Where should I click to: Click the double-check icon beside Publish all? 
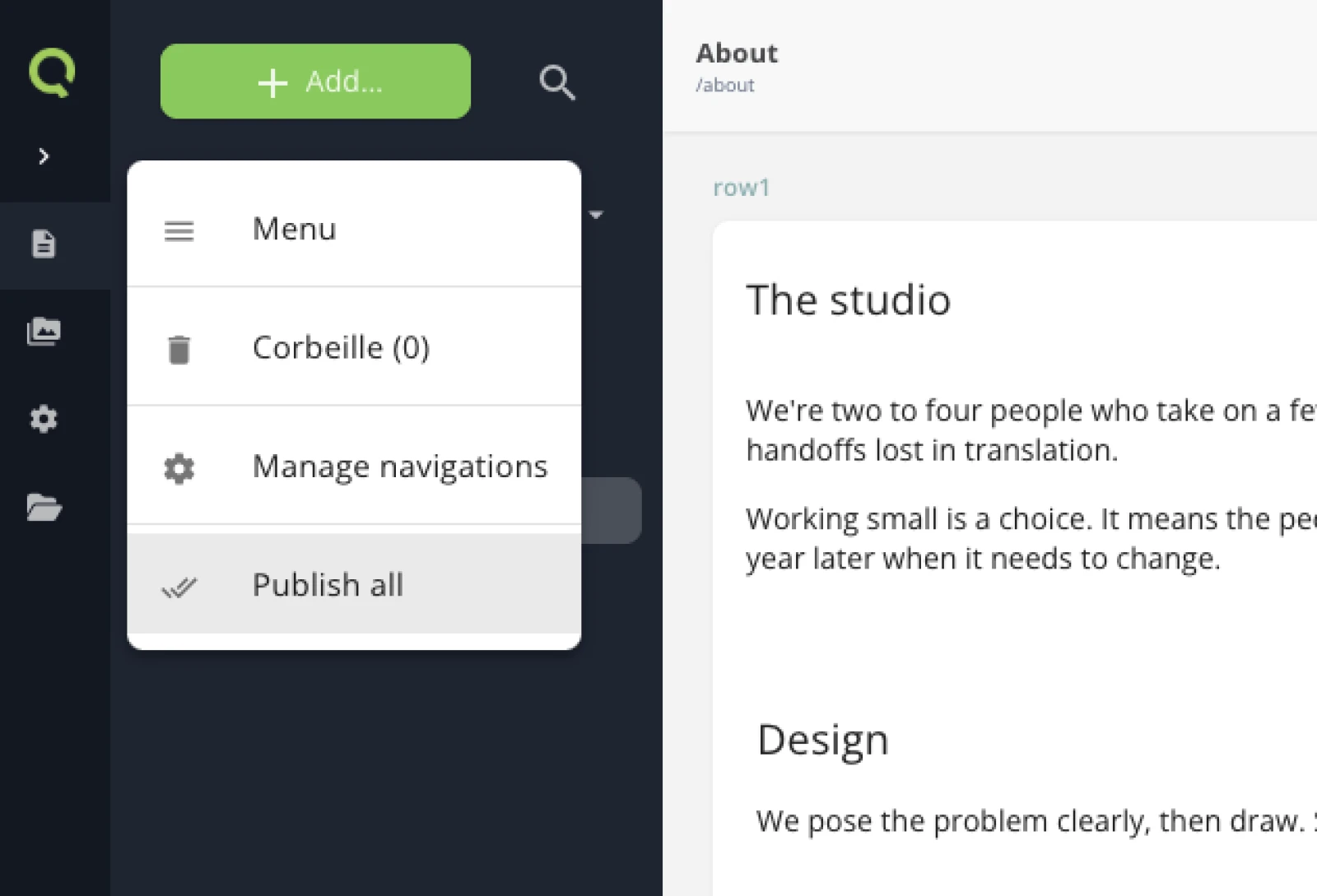pyautogui.click(x=179, y=587)
